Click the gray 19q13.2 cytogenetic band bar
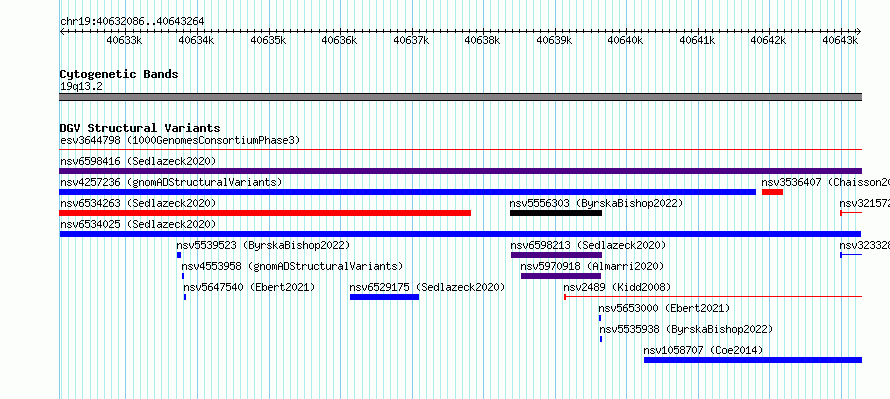Viewport: 890px width, 399px height. click(x=460, y=97)
